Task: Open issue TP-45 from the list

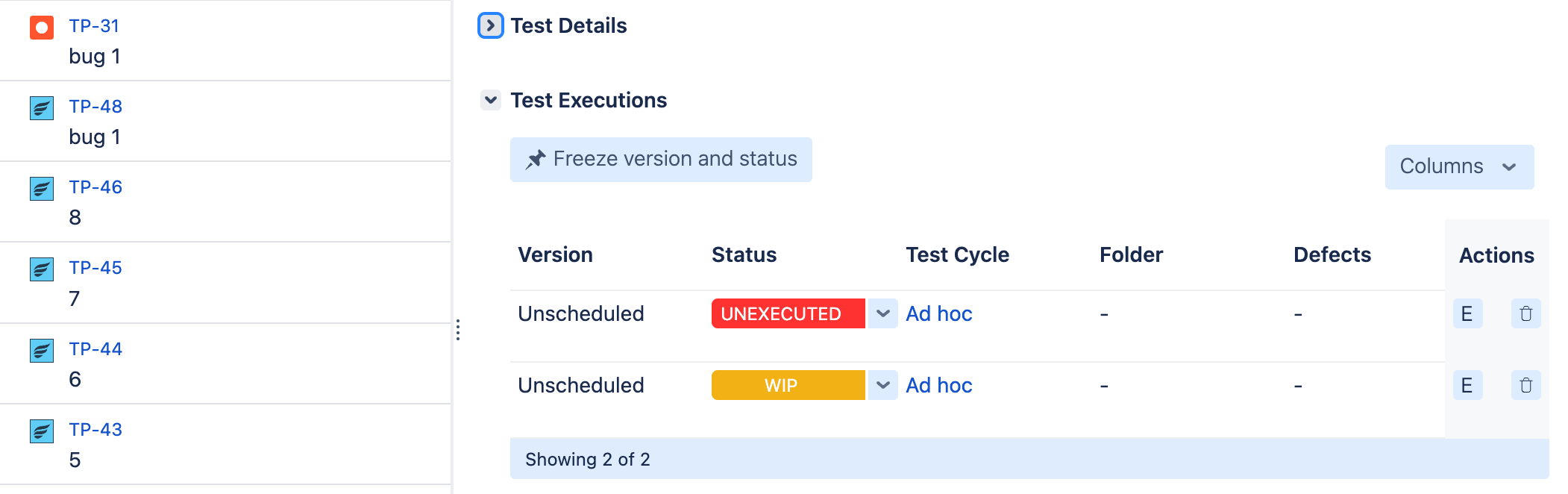Action: (x=95, y=268)
